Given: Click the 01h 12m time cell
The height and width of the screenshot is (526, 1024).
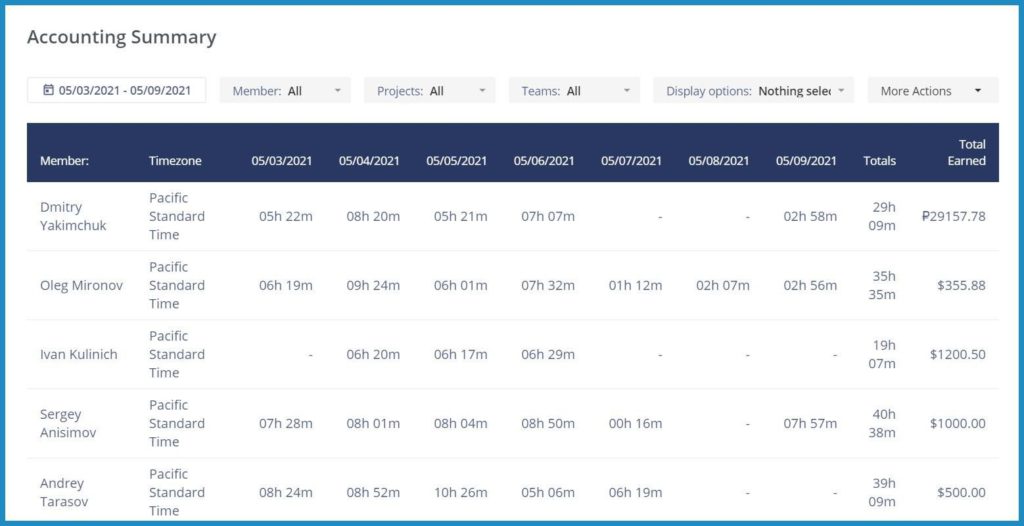Looking at the screenshot, I should [635, 286].
